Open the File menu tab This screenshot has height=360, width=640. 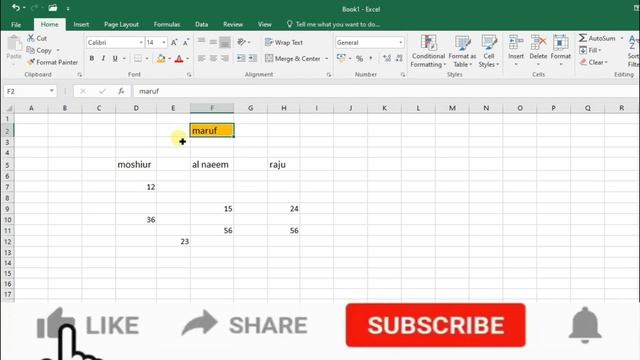pos(16,24)
